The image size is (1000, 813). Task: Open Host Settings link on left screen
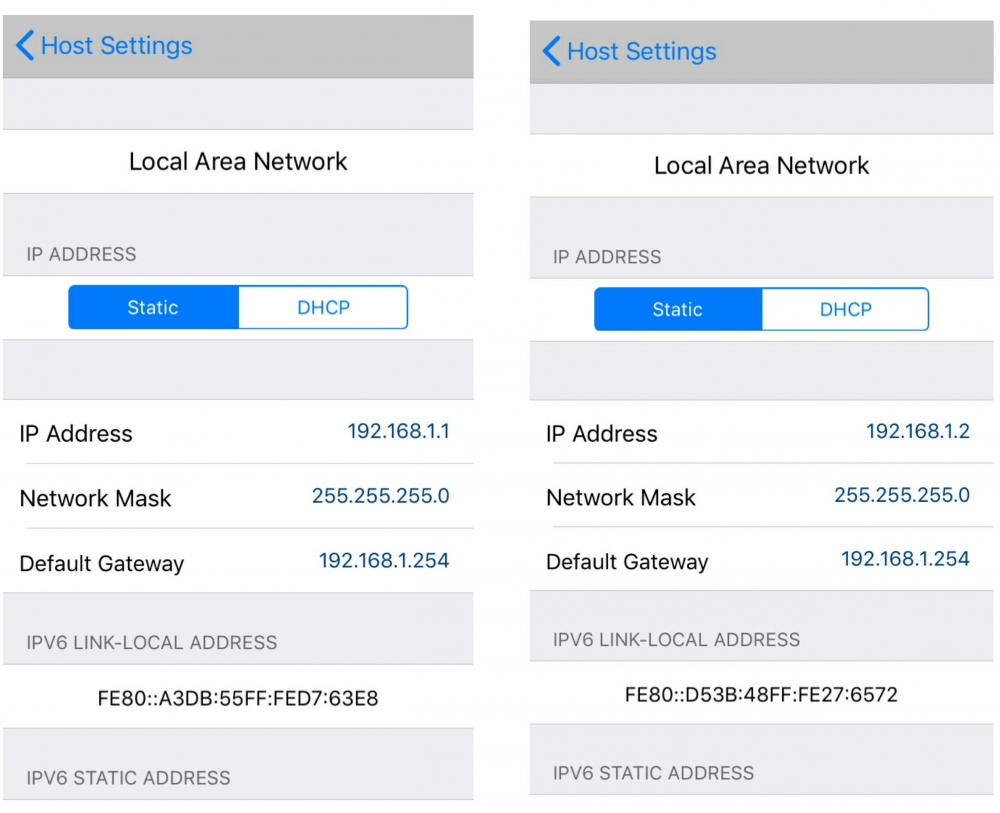pyautogui.click(x=116, y=46)
